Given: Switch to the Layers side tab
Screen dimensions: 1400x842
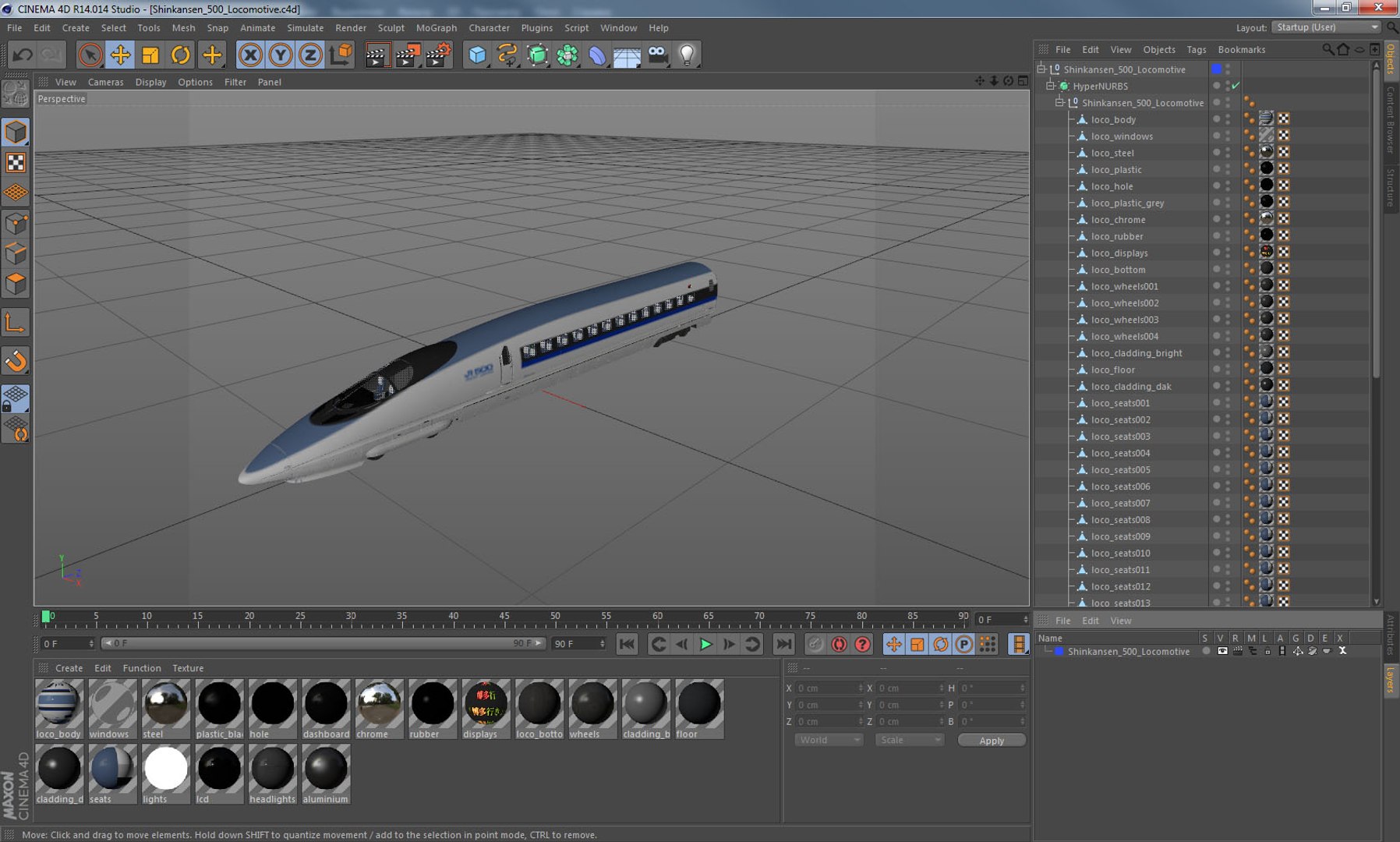Looking at the screenshot, I should (x=1391, y=681).
